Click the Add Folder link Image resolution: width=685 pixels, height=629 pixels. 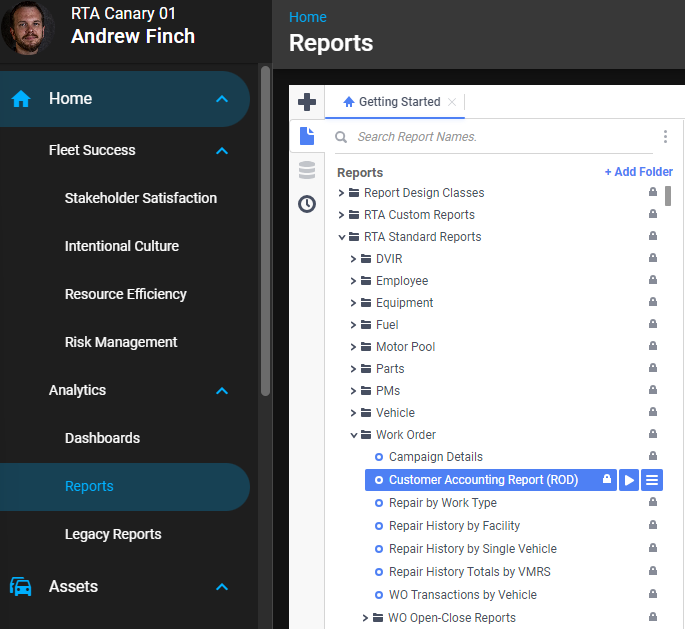pyautogui.click(x=638, y=172)
